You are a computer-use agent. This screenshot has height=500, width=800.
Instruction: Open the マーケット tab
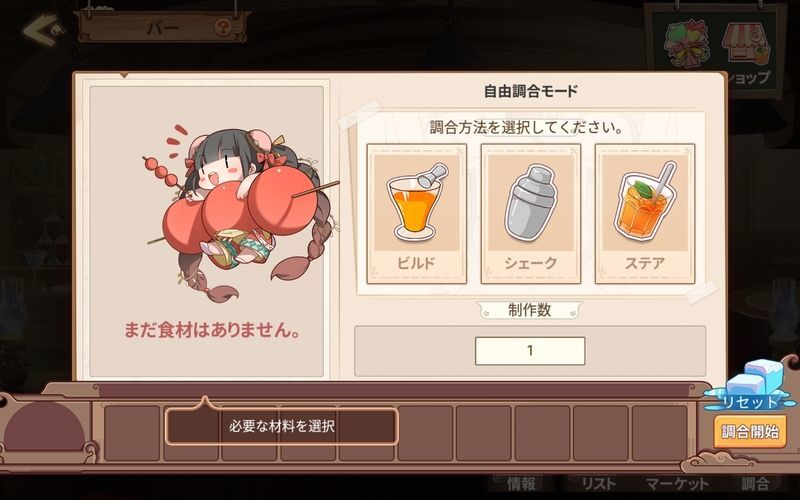coord(677,483)
